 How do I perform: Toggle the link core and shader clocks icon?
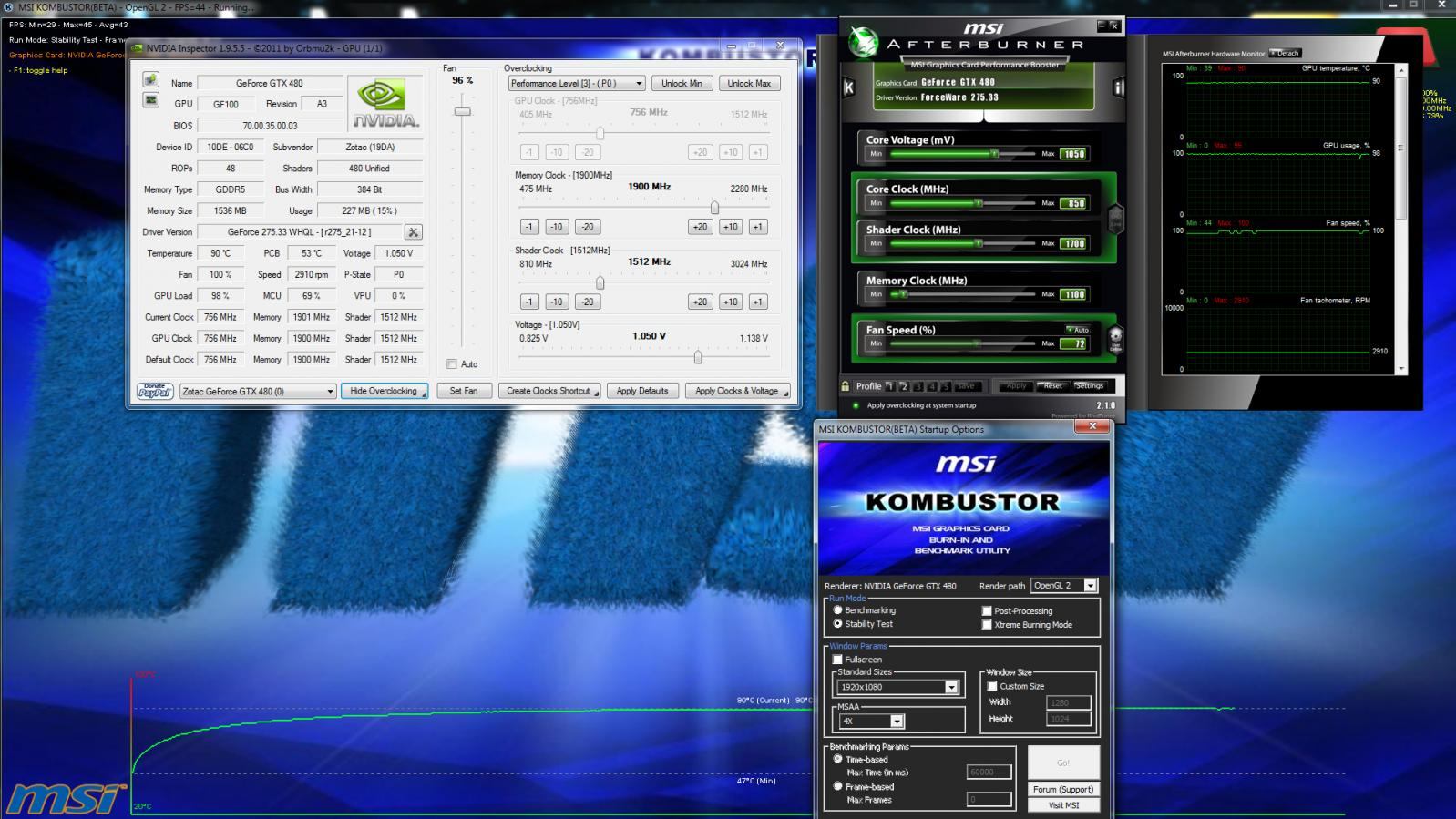pos(1115,219)
